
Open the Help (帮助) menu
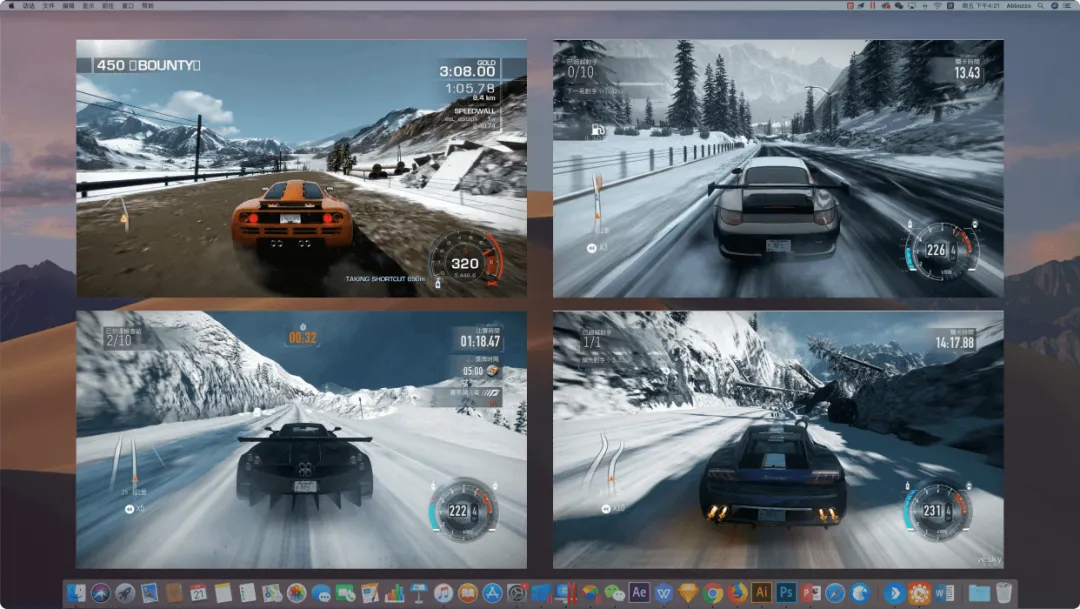[x=148, y=6]
